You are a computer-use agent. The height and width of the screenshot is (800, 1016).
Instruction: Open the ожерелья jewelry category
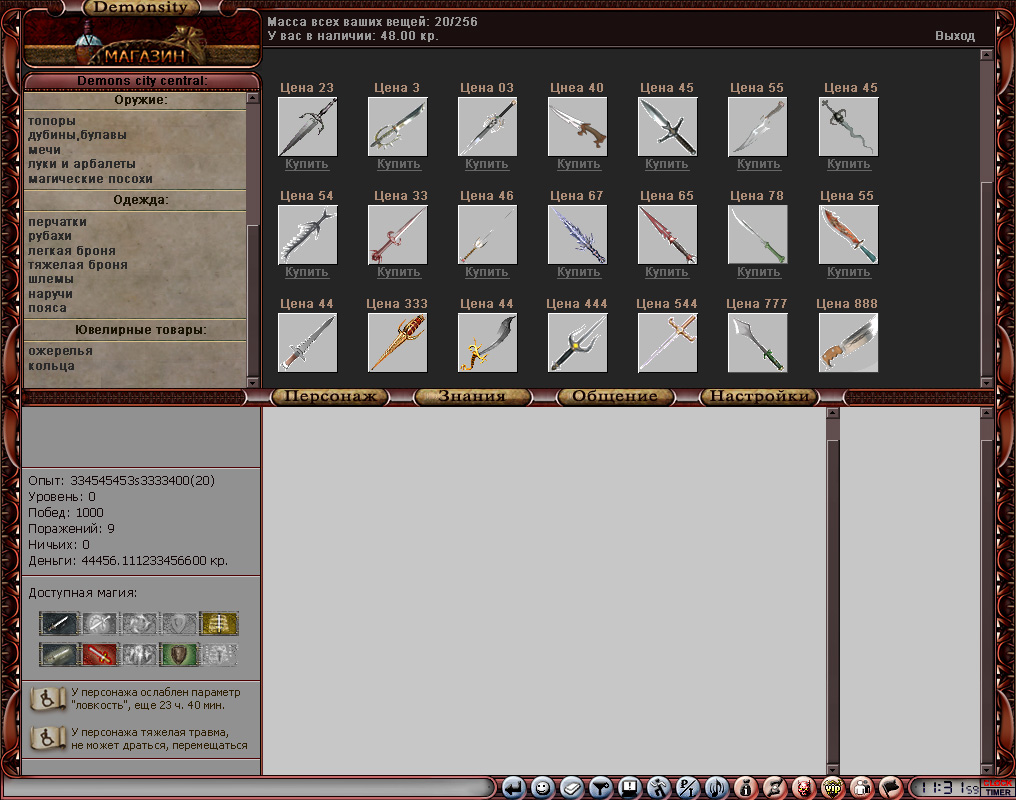pyautogui.click(x=60, y=351)
